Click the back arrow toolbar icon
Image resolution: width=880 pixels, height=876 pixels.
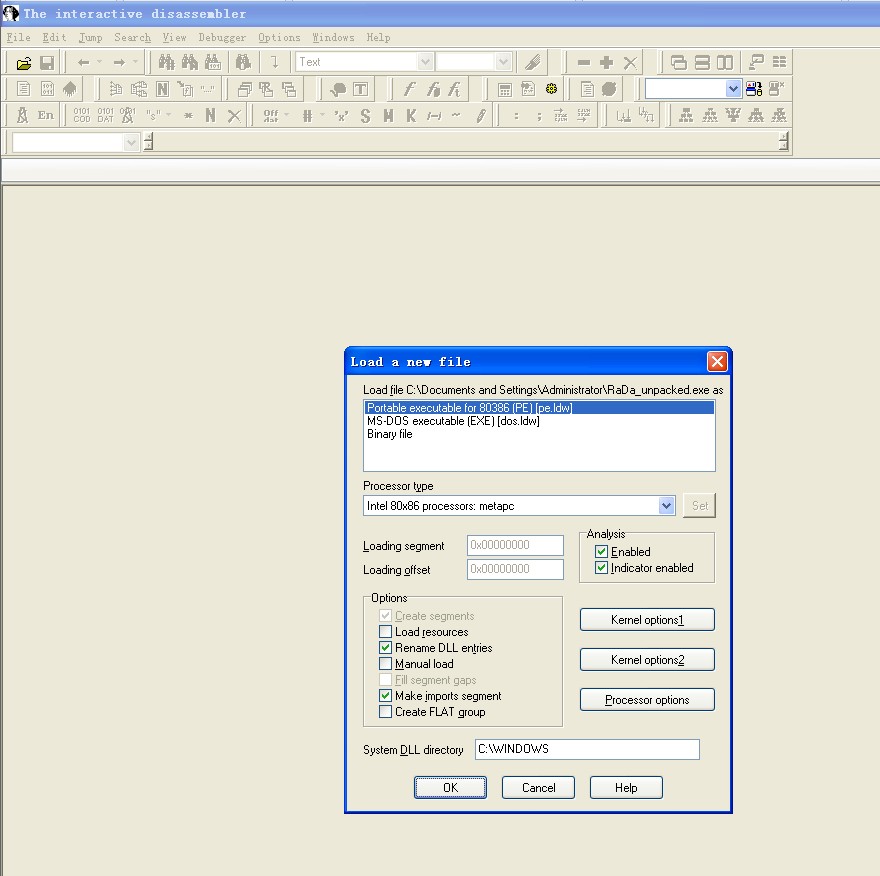click(84, 62)
